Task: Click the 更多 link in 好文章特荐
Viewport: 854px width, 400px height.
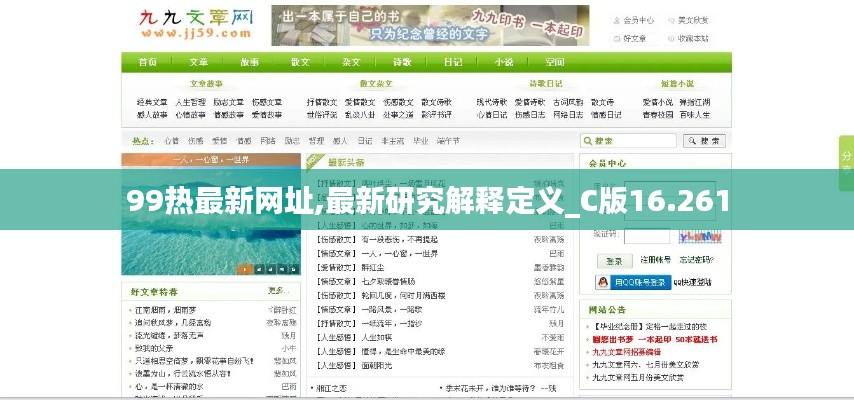Action: click(277, 291)
